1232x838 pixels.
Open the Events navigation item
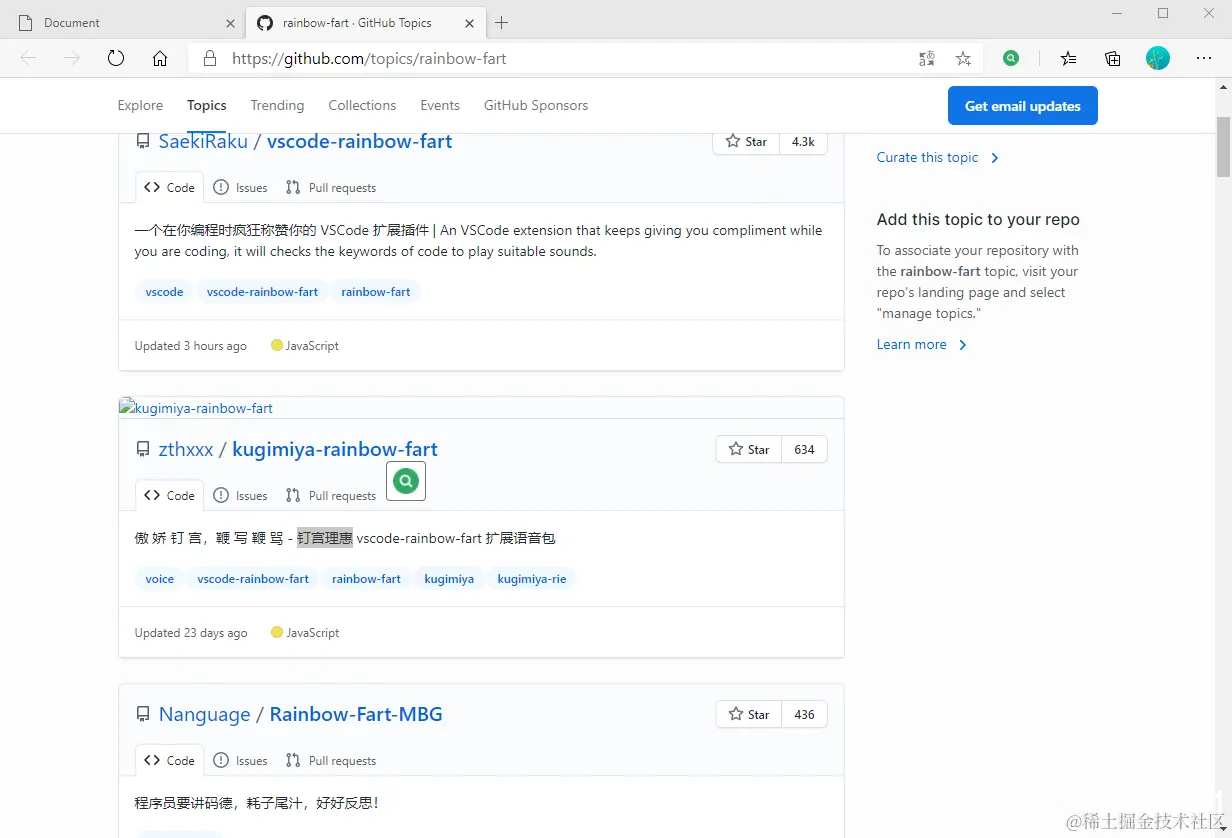[x=440, y=105]
